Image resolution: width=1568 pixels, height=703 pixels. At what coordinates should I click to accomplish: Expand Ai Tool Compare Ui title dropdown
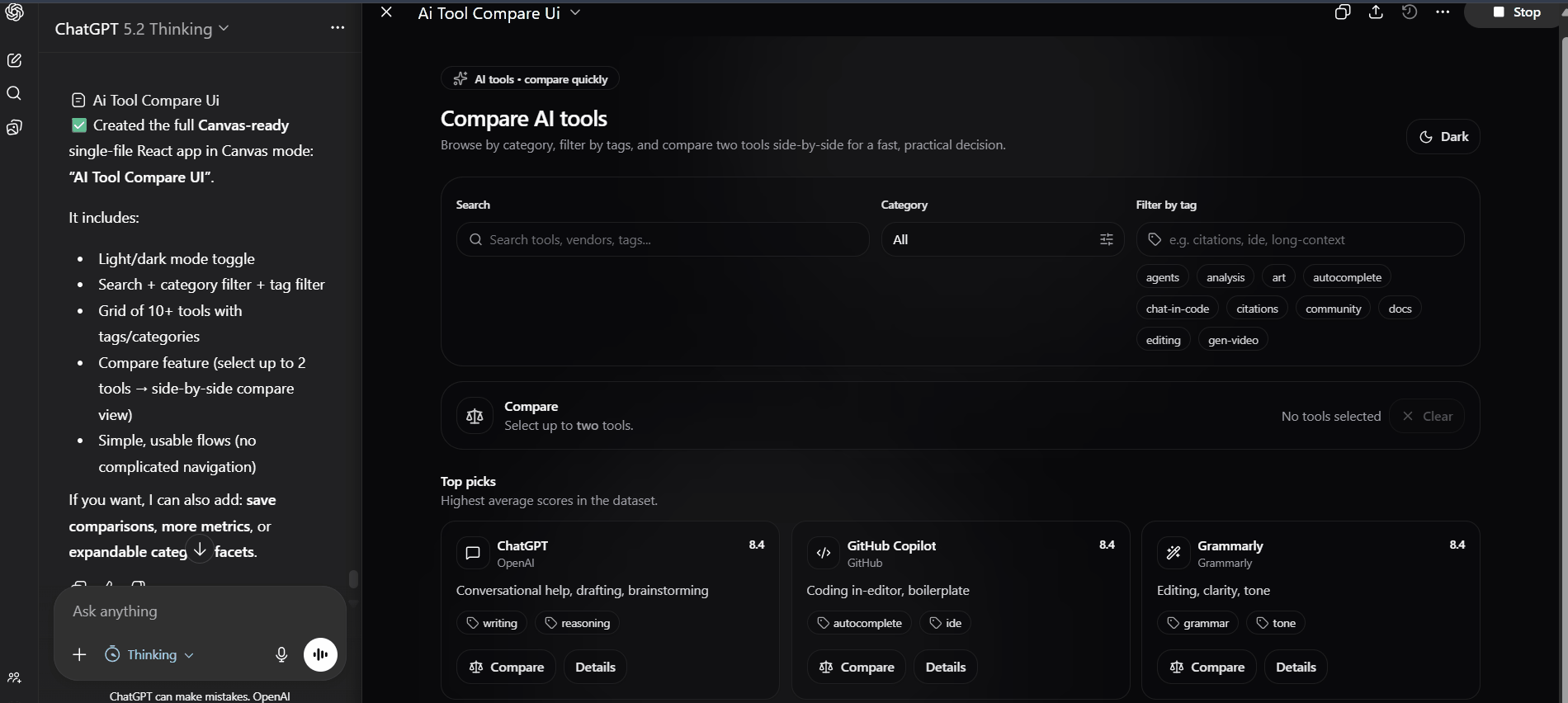tap(499, 13)
